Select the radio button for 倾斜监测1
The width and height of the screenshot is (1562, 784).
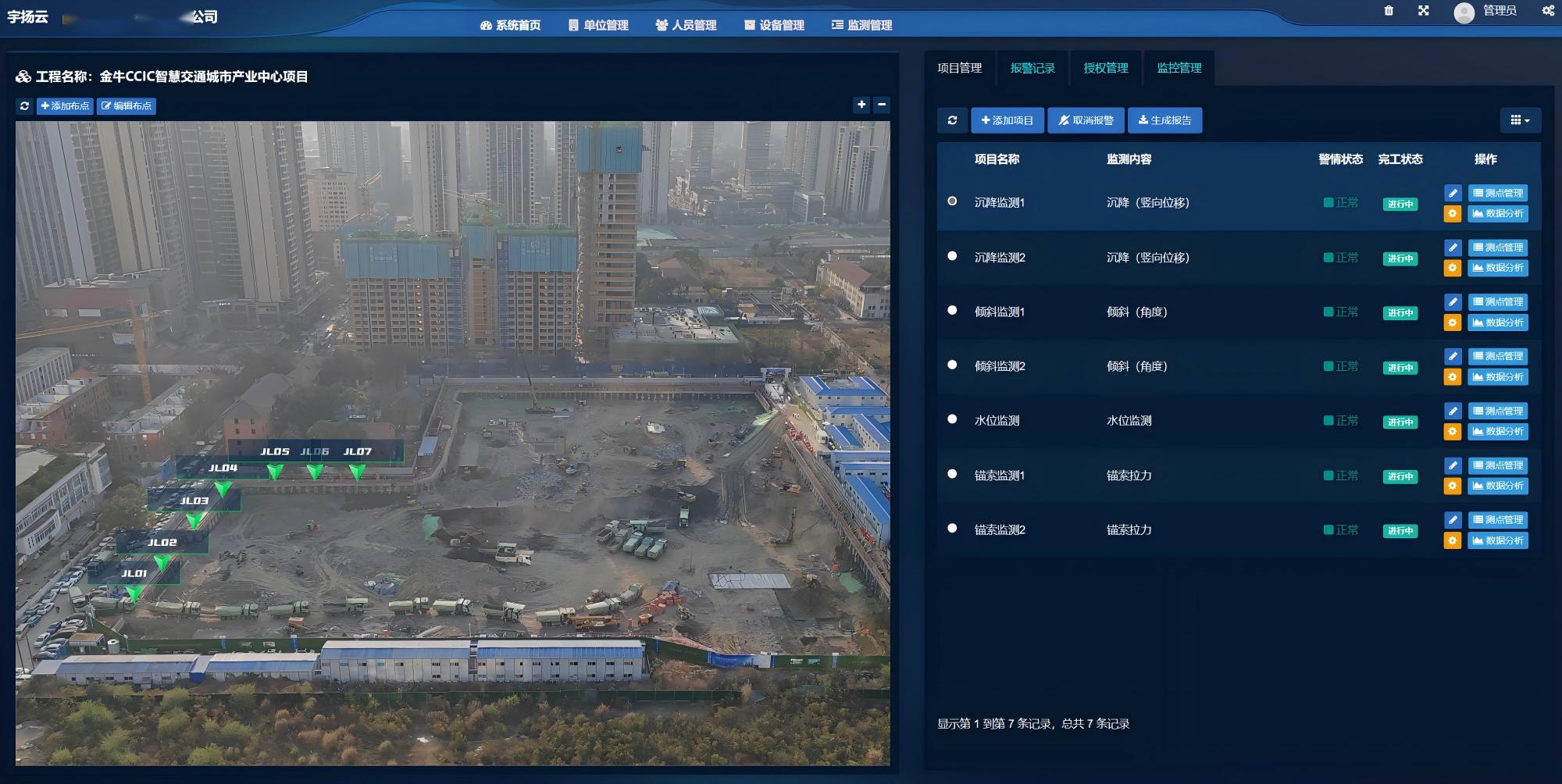coord(950,312)
